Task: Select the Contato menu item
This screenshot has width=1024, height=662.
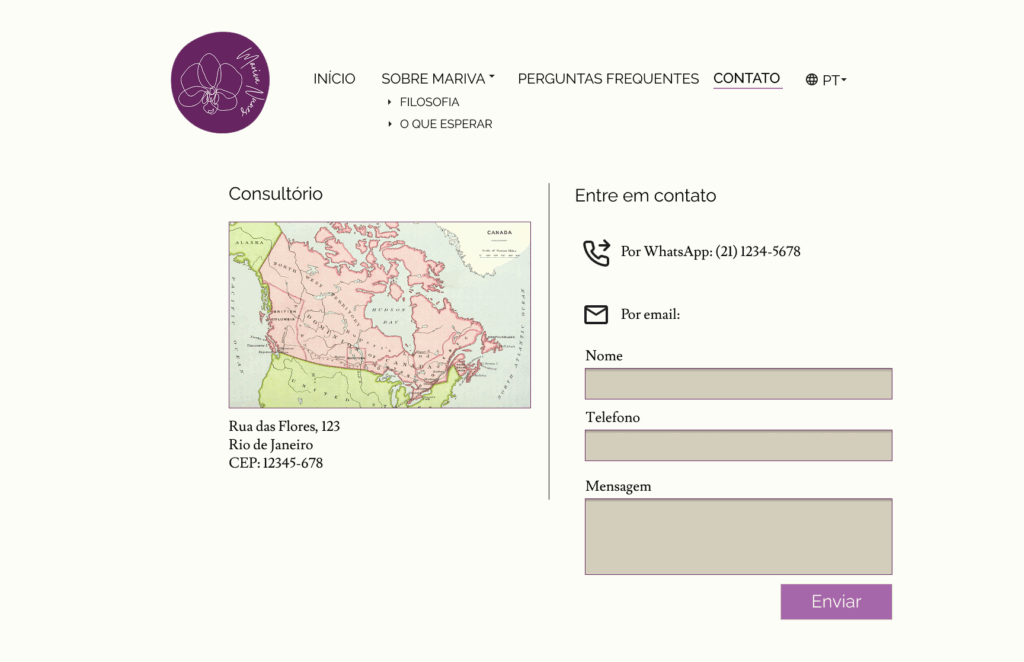Action: tap(747, 79)
